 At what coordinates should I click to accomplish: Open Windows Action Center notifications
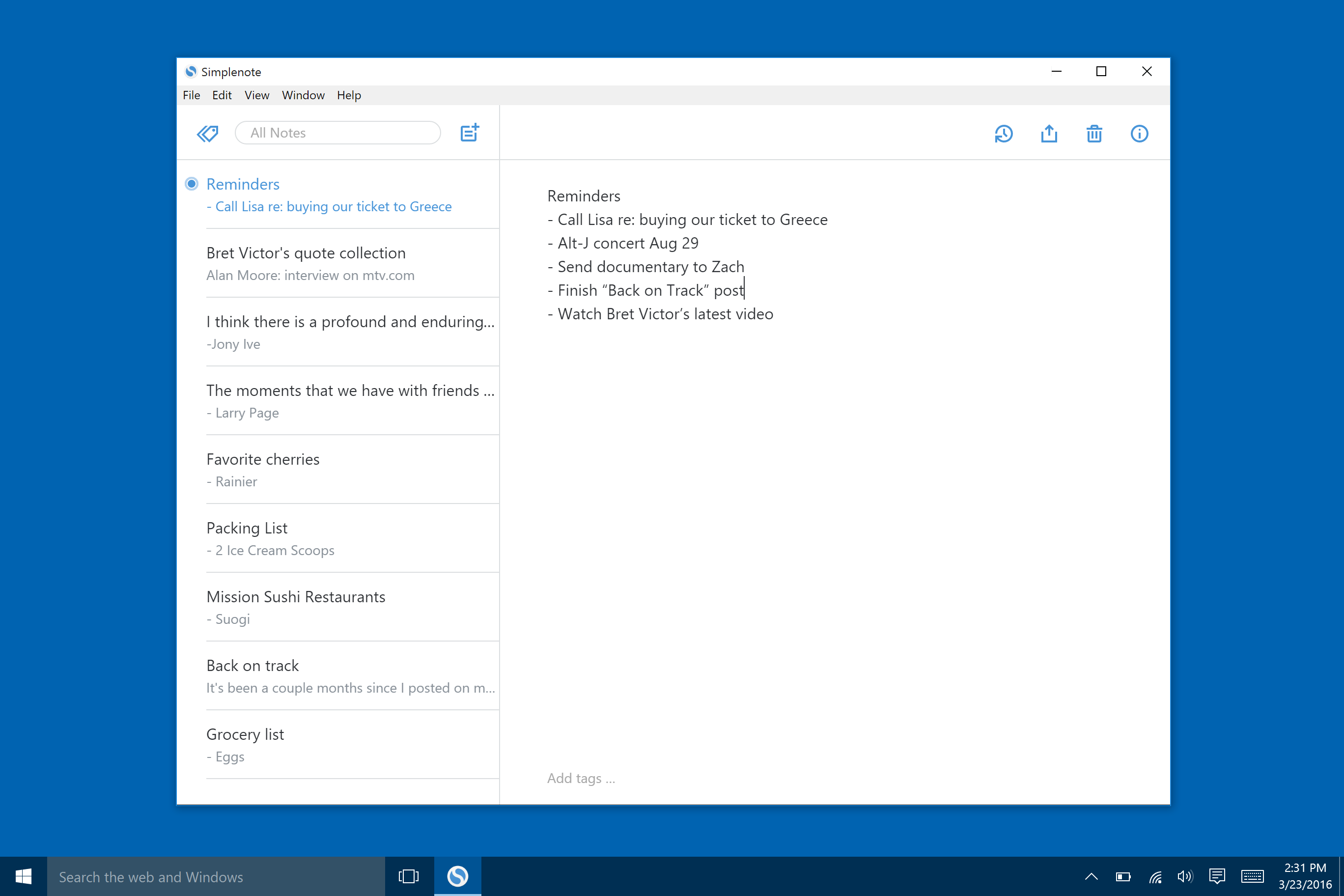click(1217, 876)
